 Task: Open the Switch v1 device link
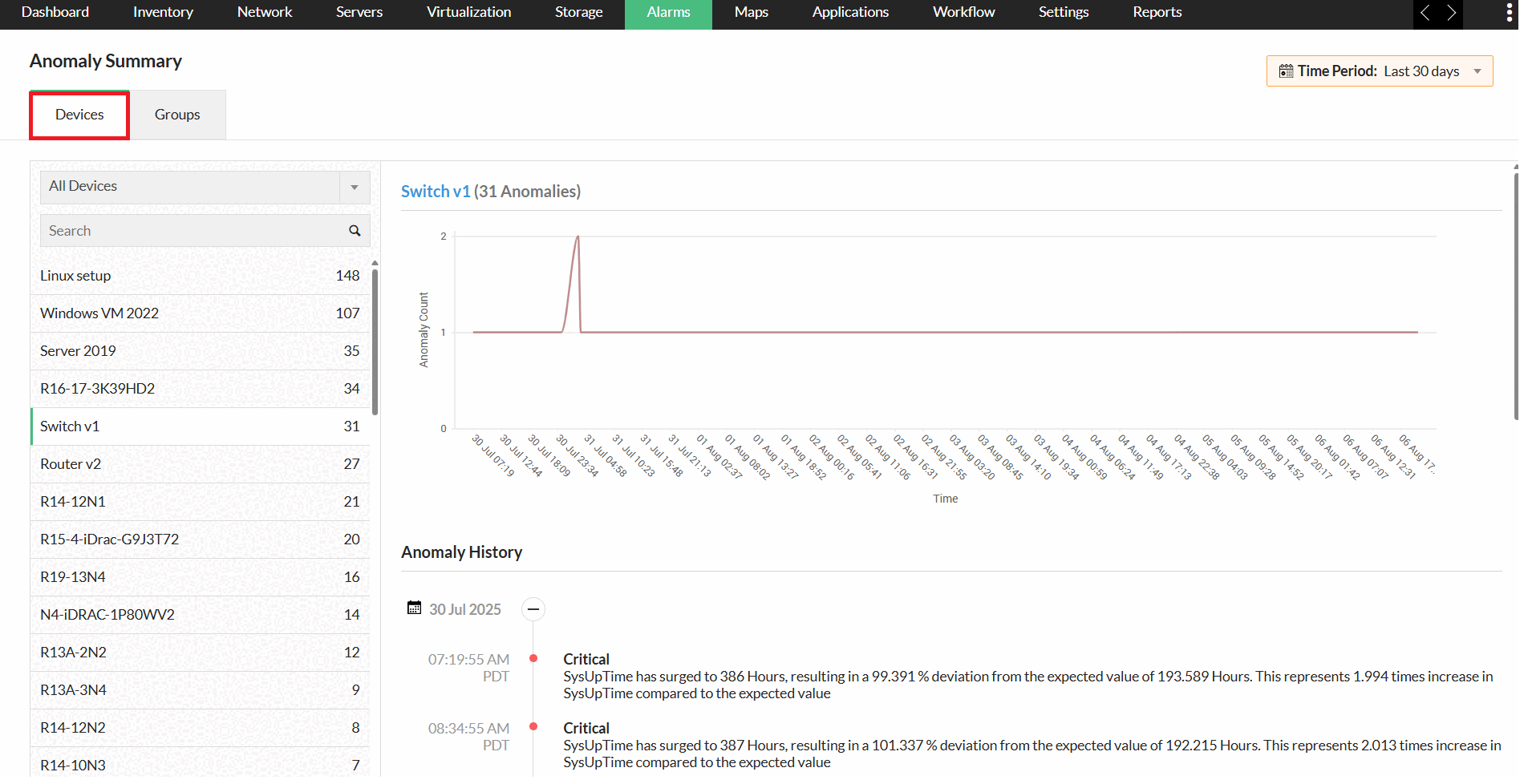(436, 192)
